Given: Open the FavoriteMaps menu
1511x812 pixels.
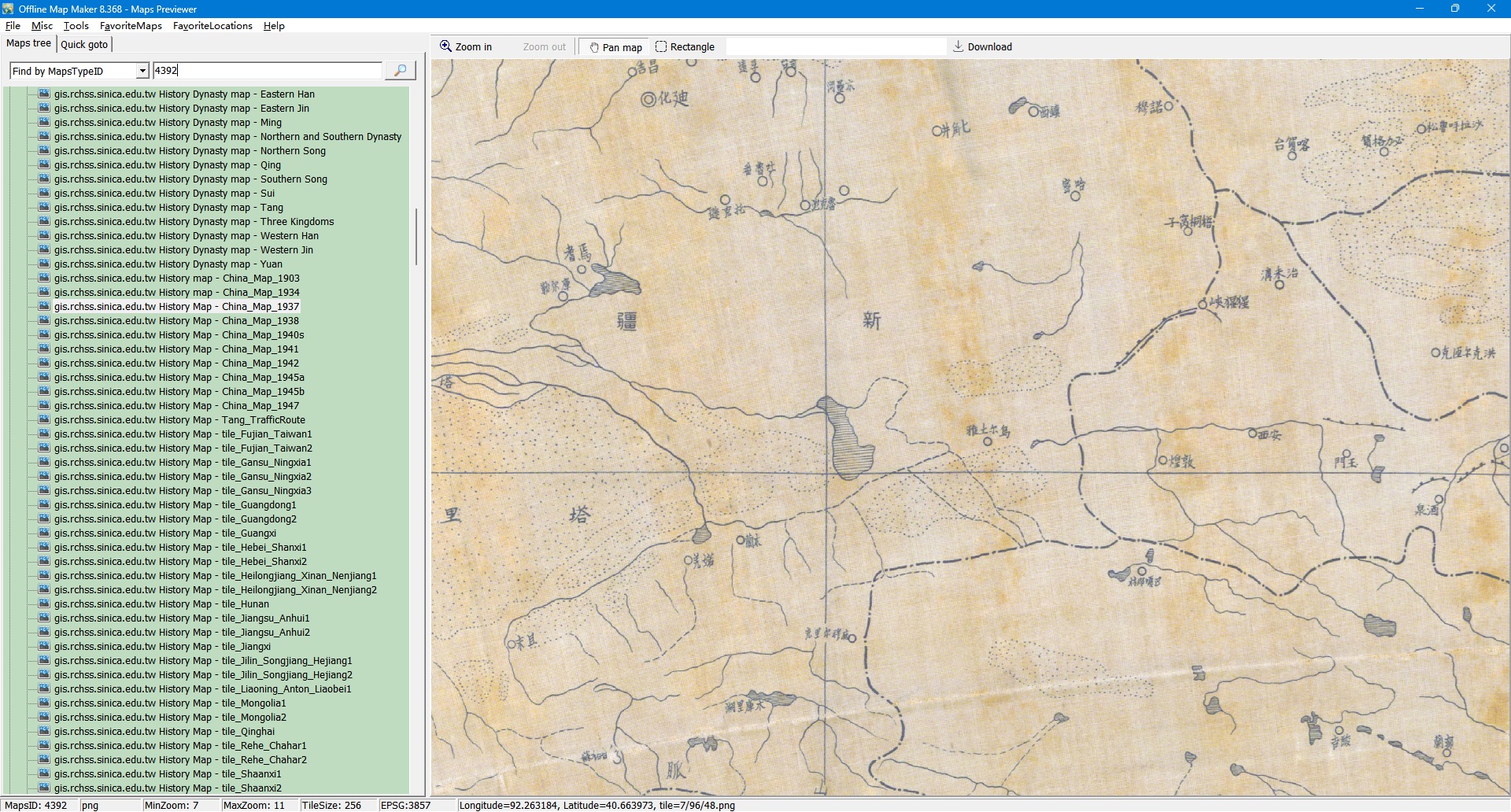Looking at the screenshot, I should (x=131, y=26).
